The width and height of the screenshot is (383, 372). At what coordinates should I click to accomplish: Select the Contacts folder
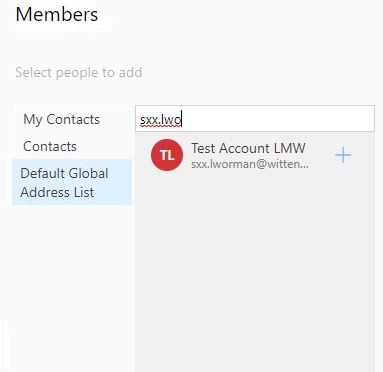[50, 146]
